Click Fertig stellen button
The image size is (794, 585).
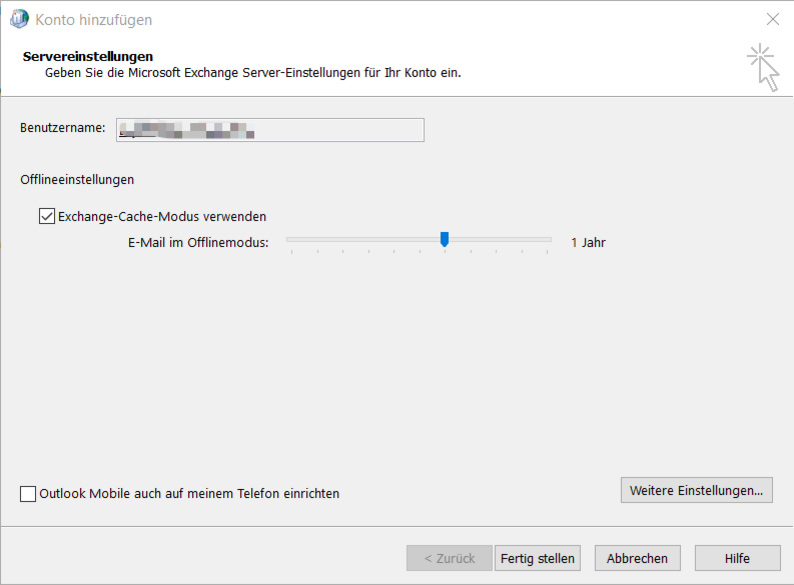coord(538,558)
